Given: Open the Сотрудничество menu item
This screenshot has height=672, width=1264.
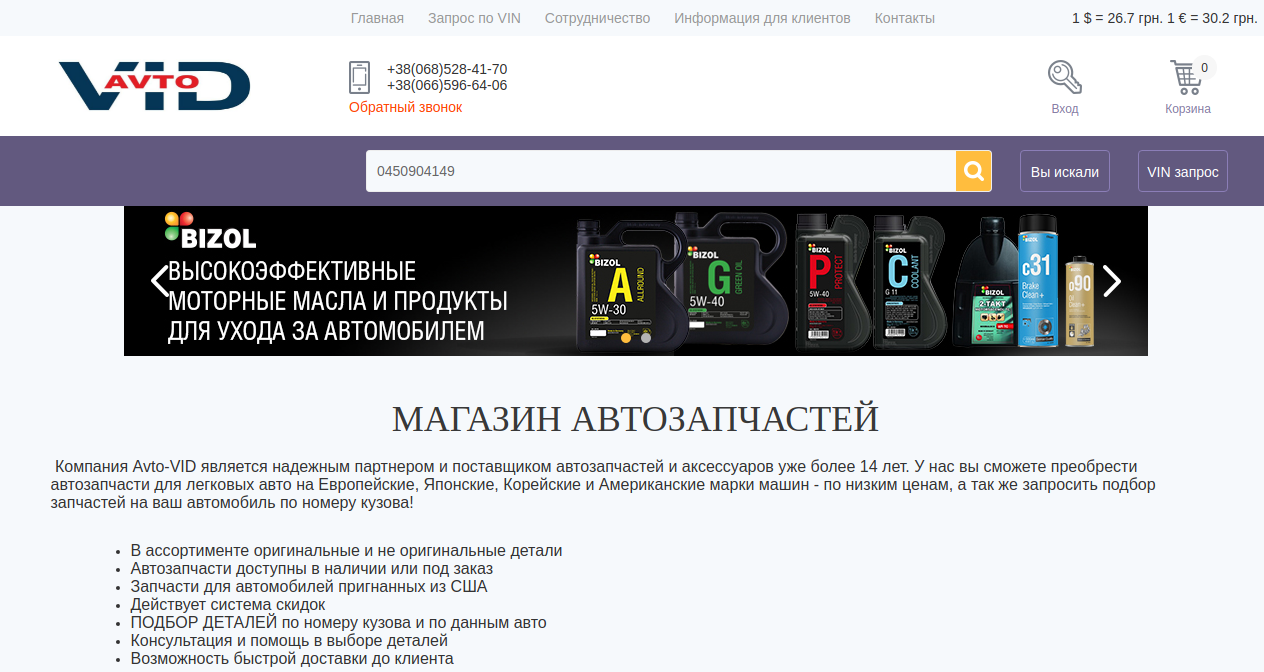Looking at the screenshot, I should coord(597,18).
